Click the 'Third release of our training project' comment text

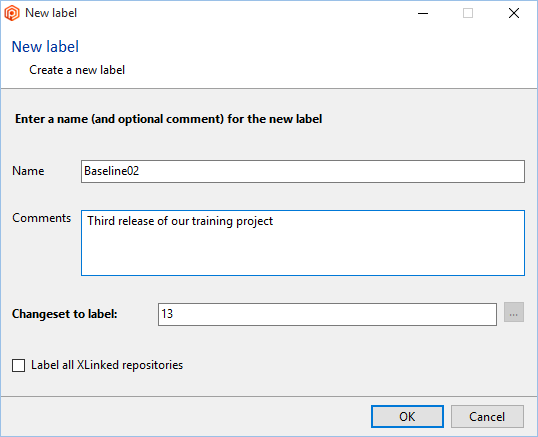[x=180, y=221]
